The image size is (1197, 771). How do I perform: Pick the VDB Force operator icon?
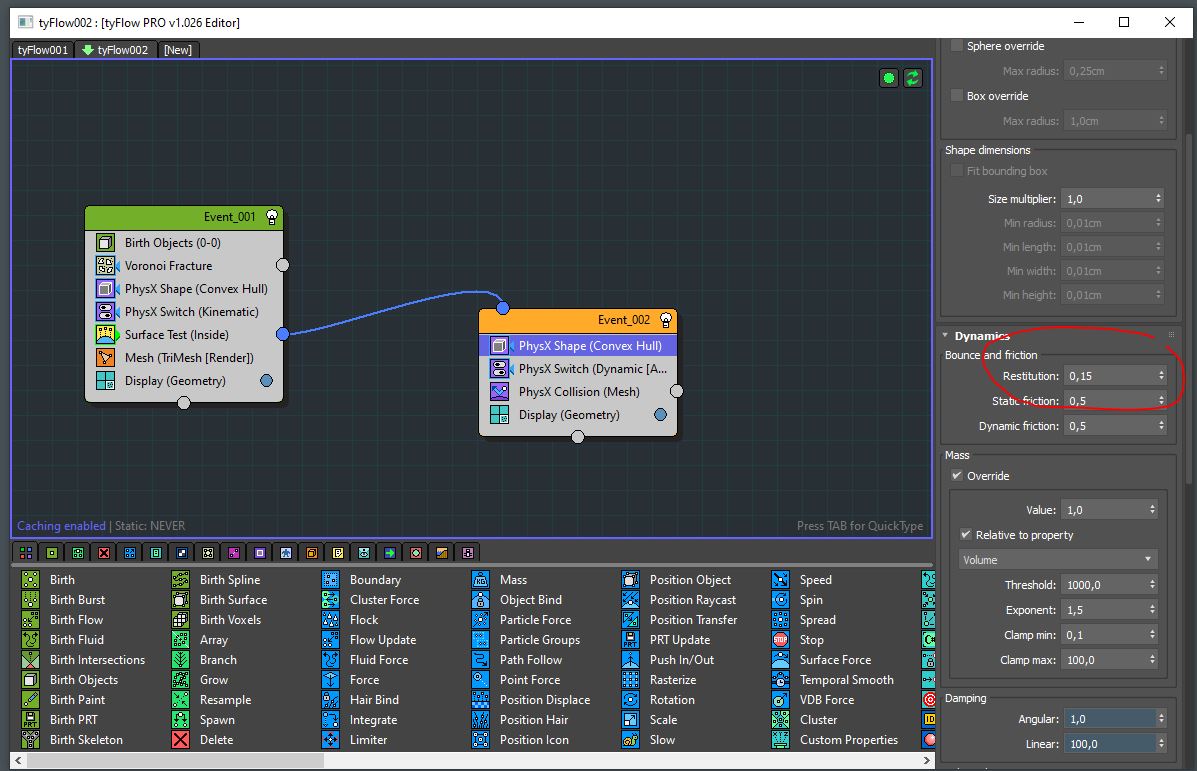780,699
